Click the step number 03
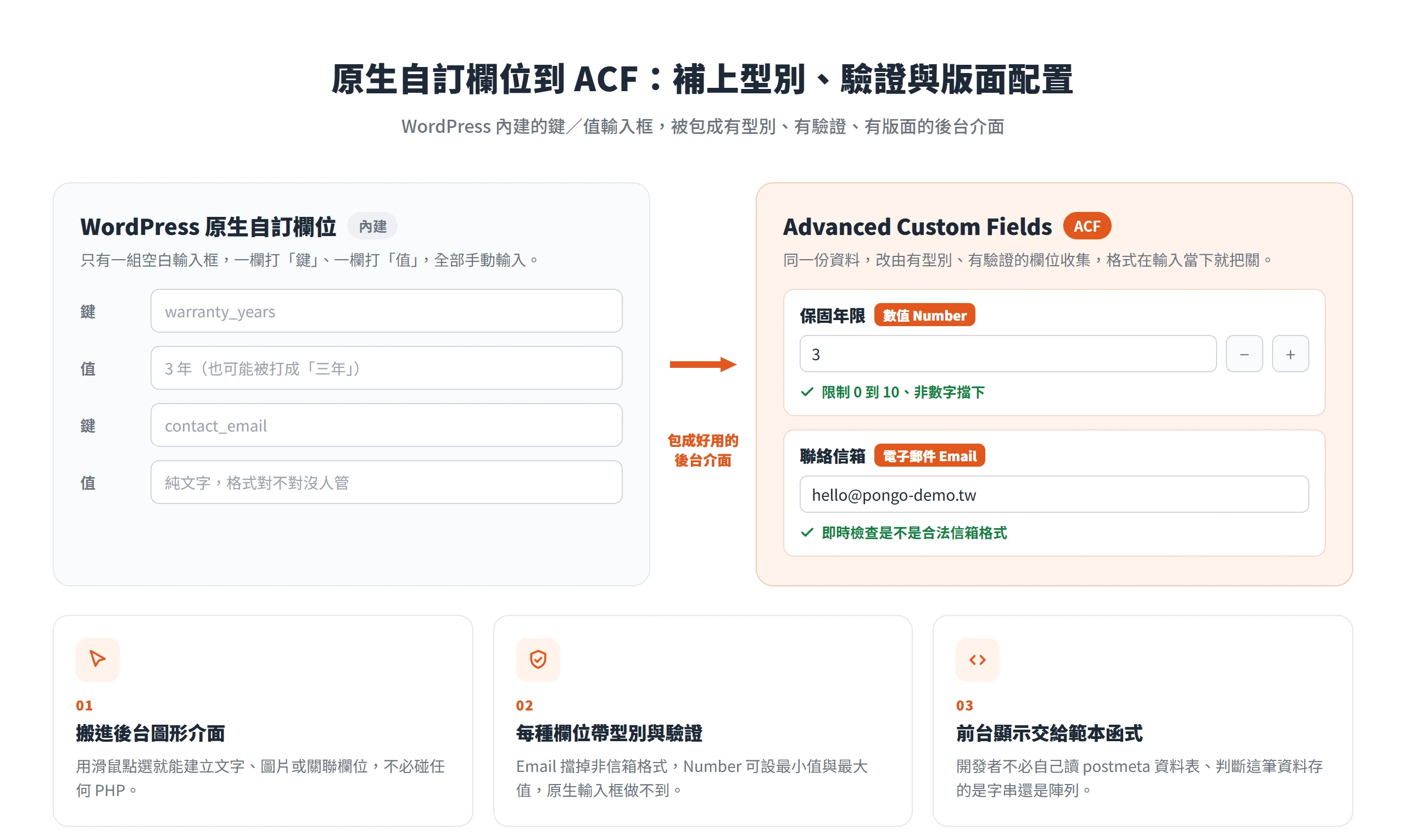 pyautogui.click(x=964, y=705)
